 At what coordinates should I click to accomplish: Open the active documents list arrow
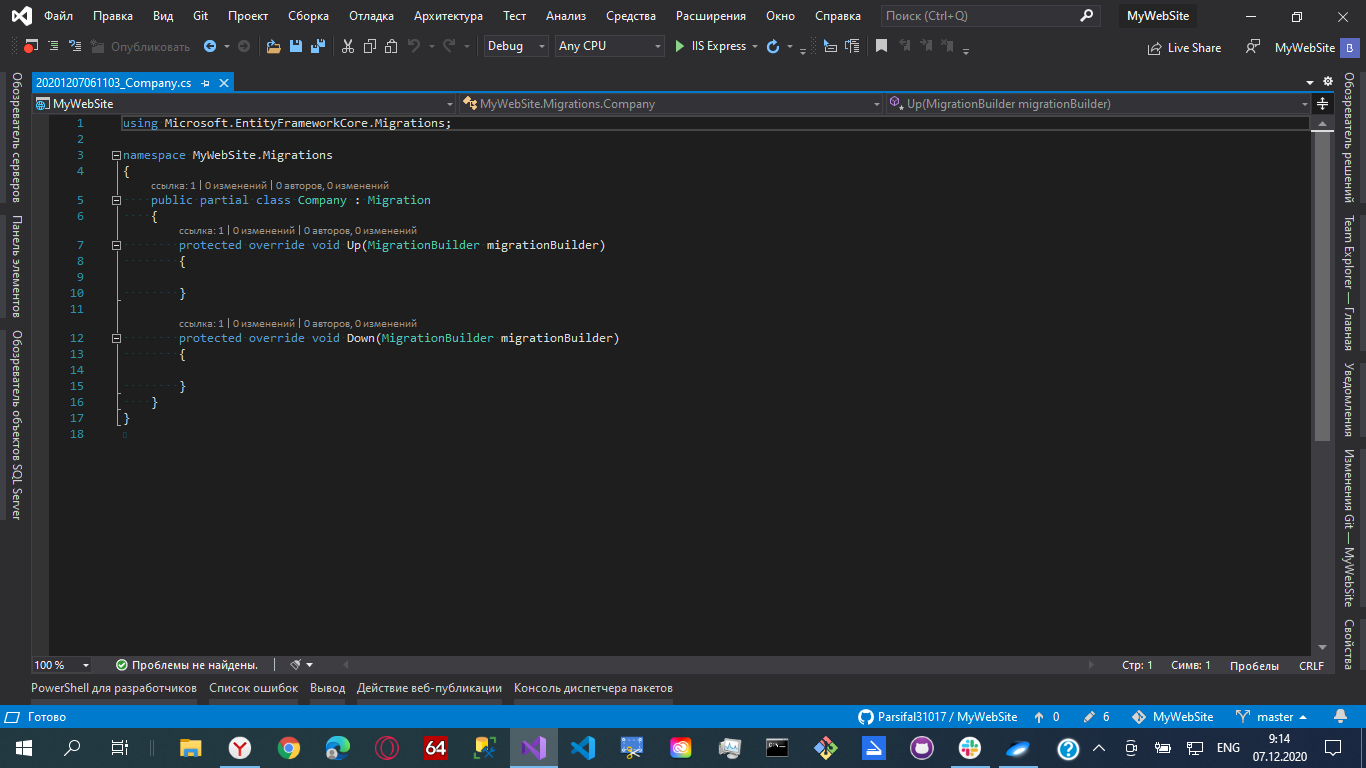click(x=1310, y=82)
